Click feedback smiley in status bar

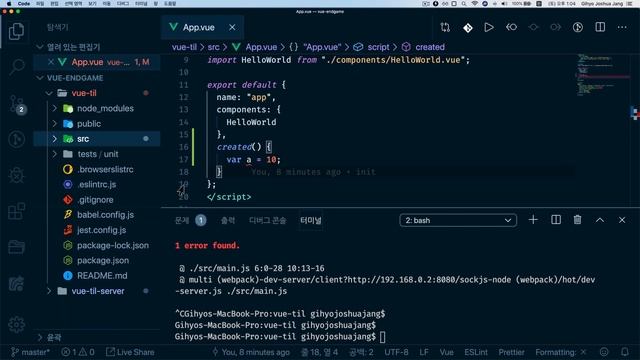click(x=604, y=352)
